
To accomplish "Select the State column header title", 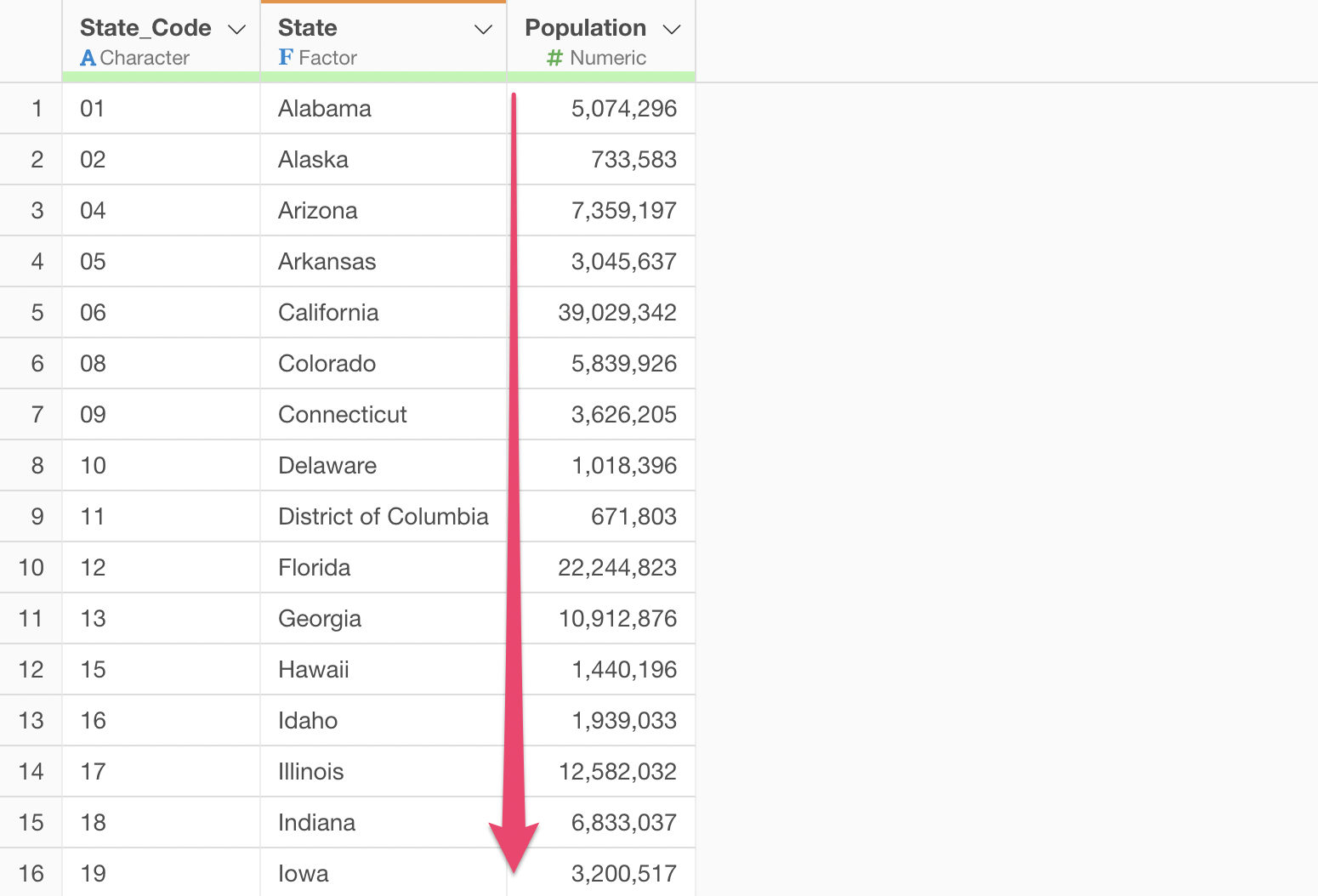I will (308, 28).
